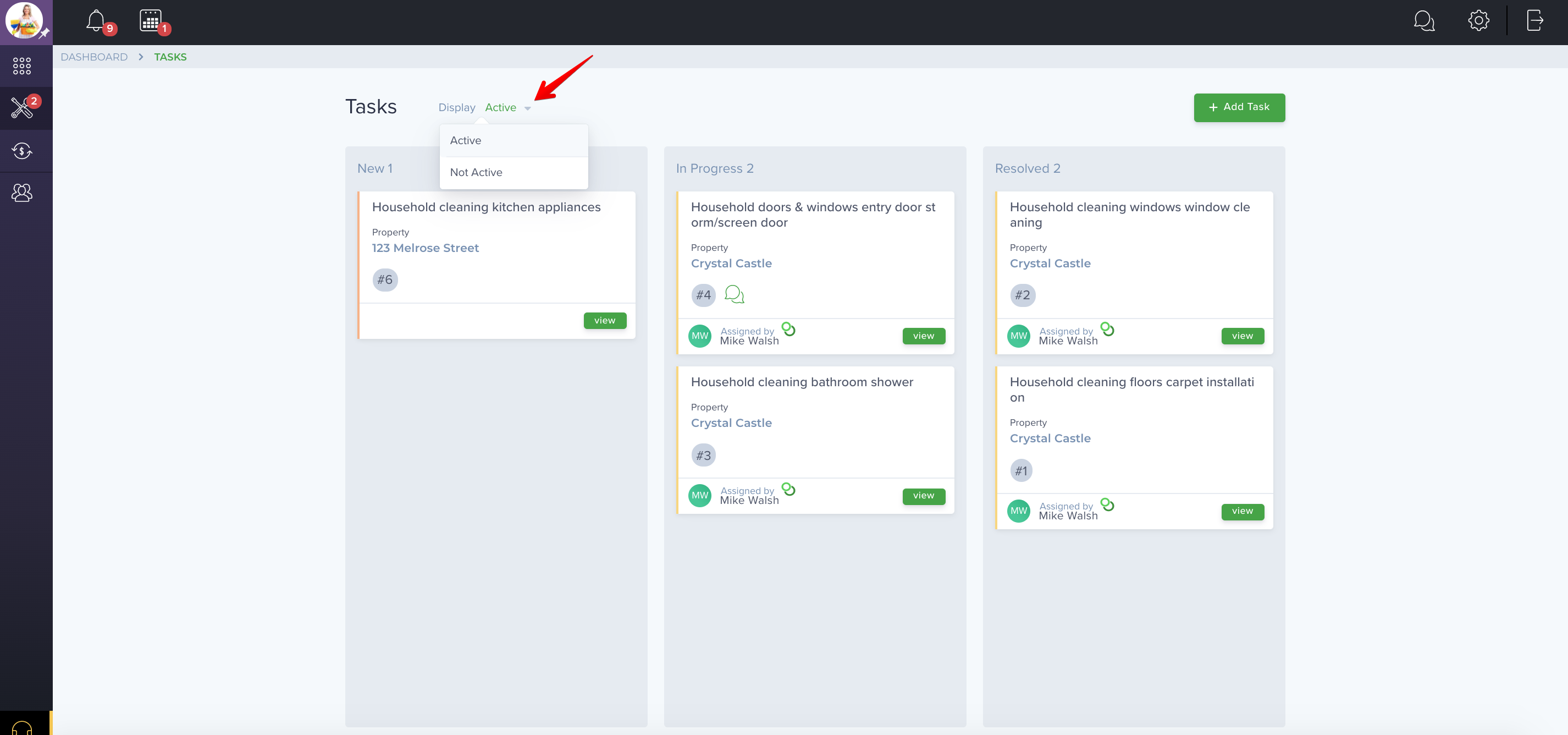
Task: Click the dropdown caret next to Active
Action: coord(527,108)
